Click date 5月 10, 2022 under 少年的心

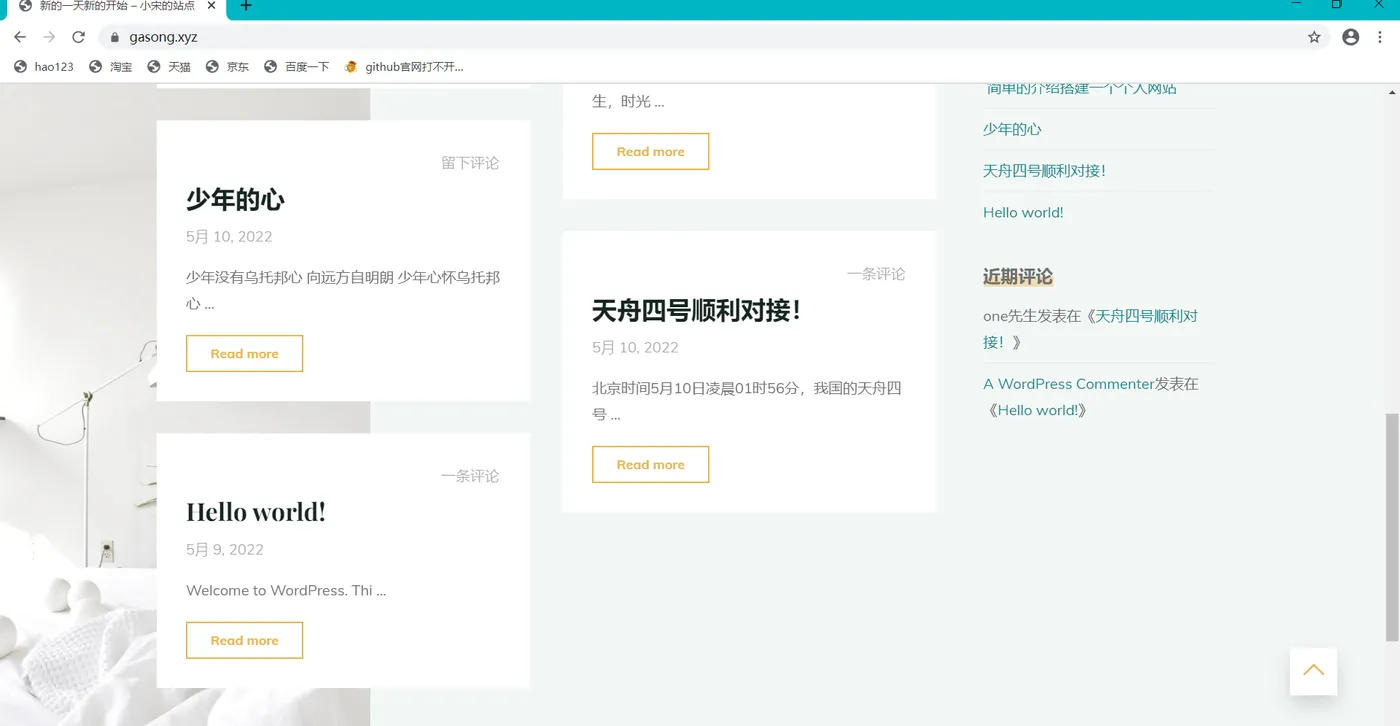(x=229, y=237)
